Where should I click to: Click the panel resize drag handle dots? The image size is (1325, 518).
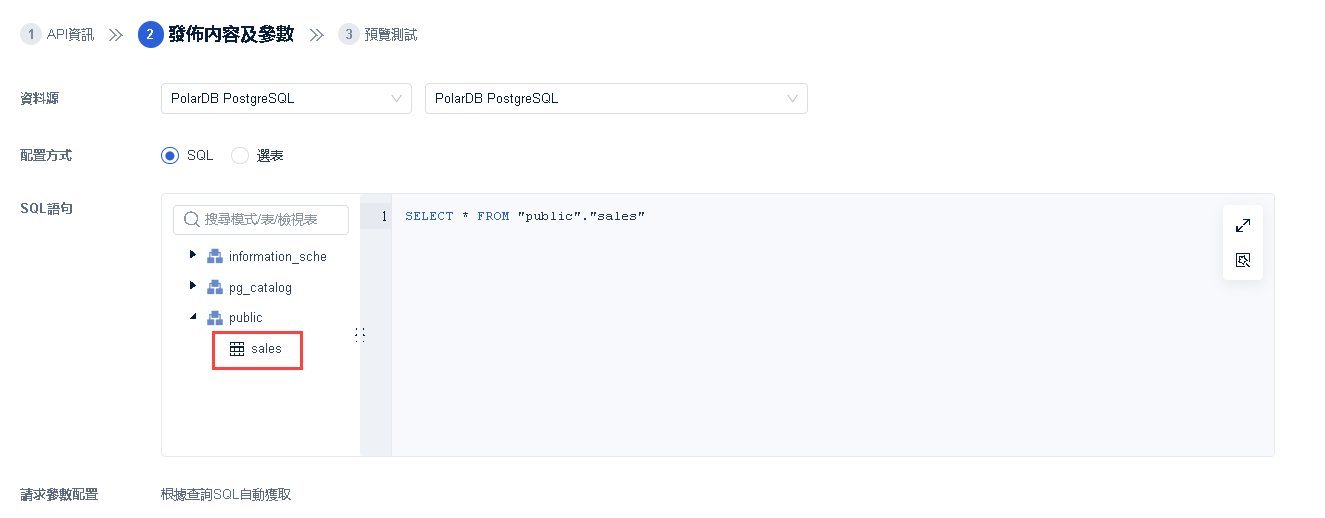coord(360,335)
